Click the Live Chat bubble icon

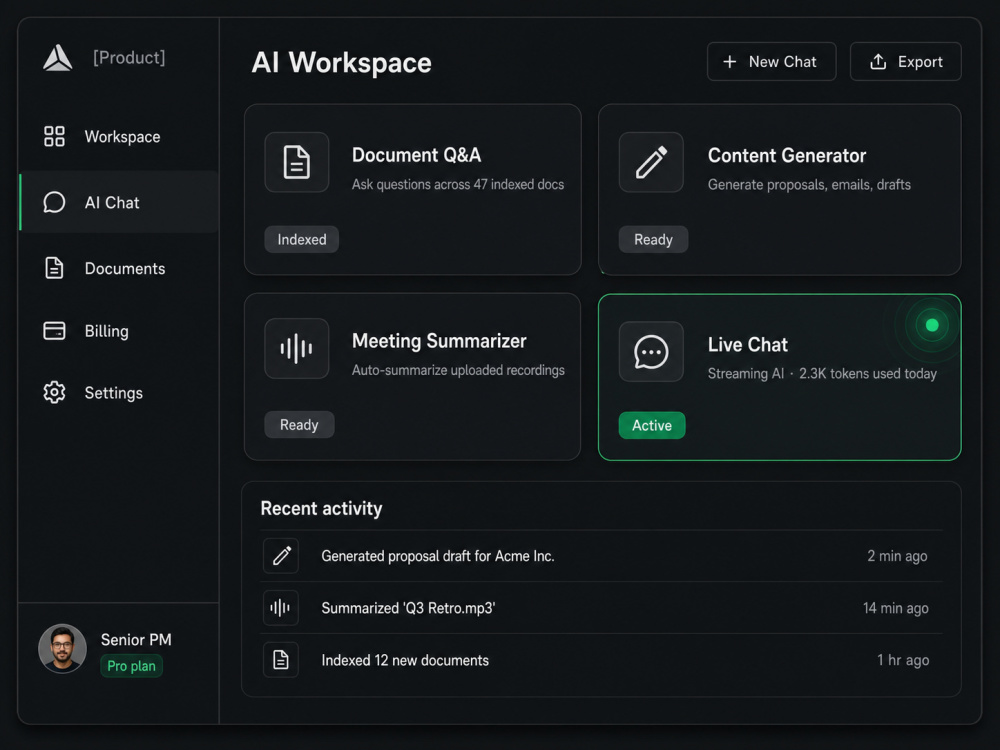coord(651,351)
